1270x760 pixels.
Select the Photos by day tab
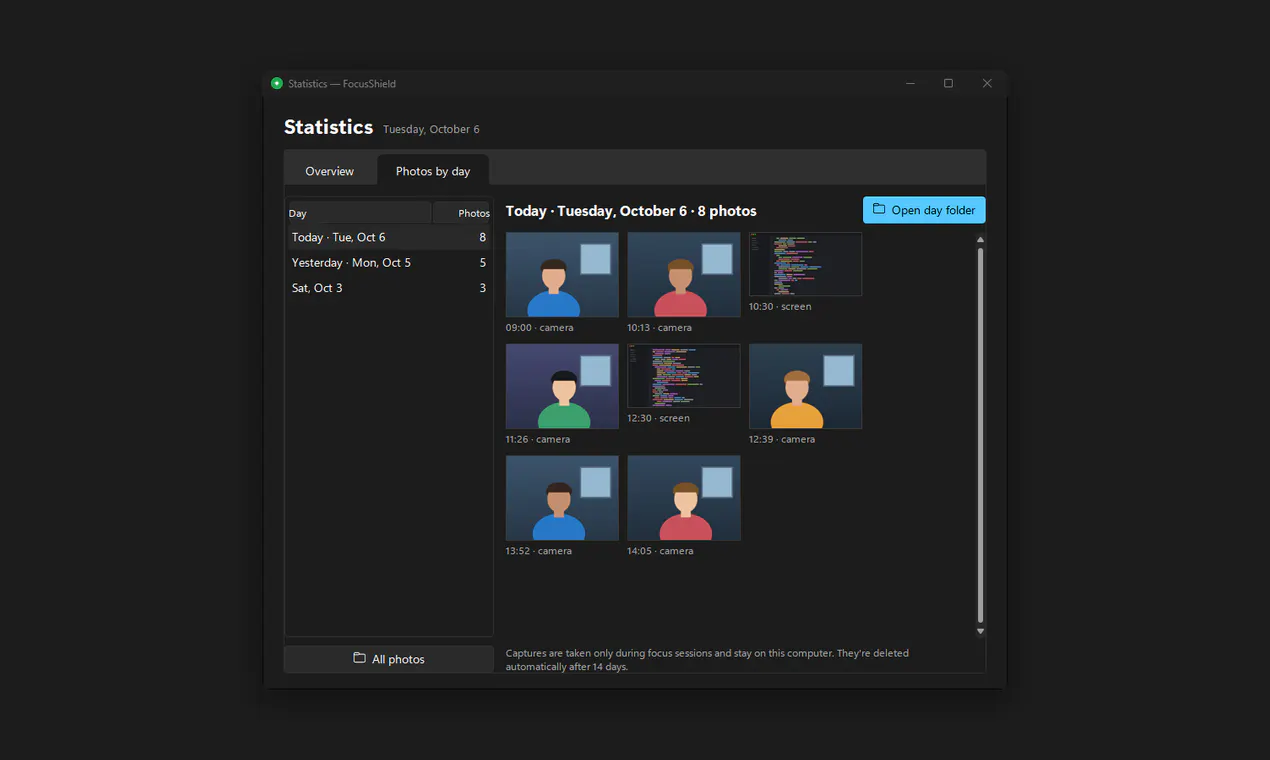(433, 171)
